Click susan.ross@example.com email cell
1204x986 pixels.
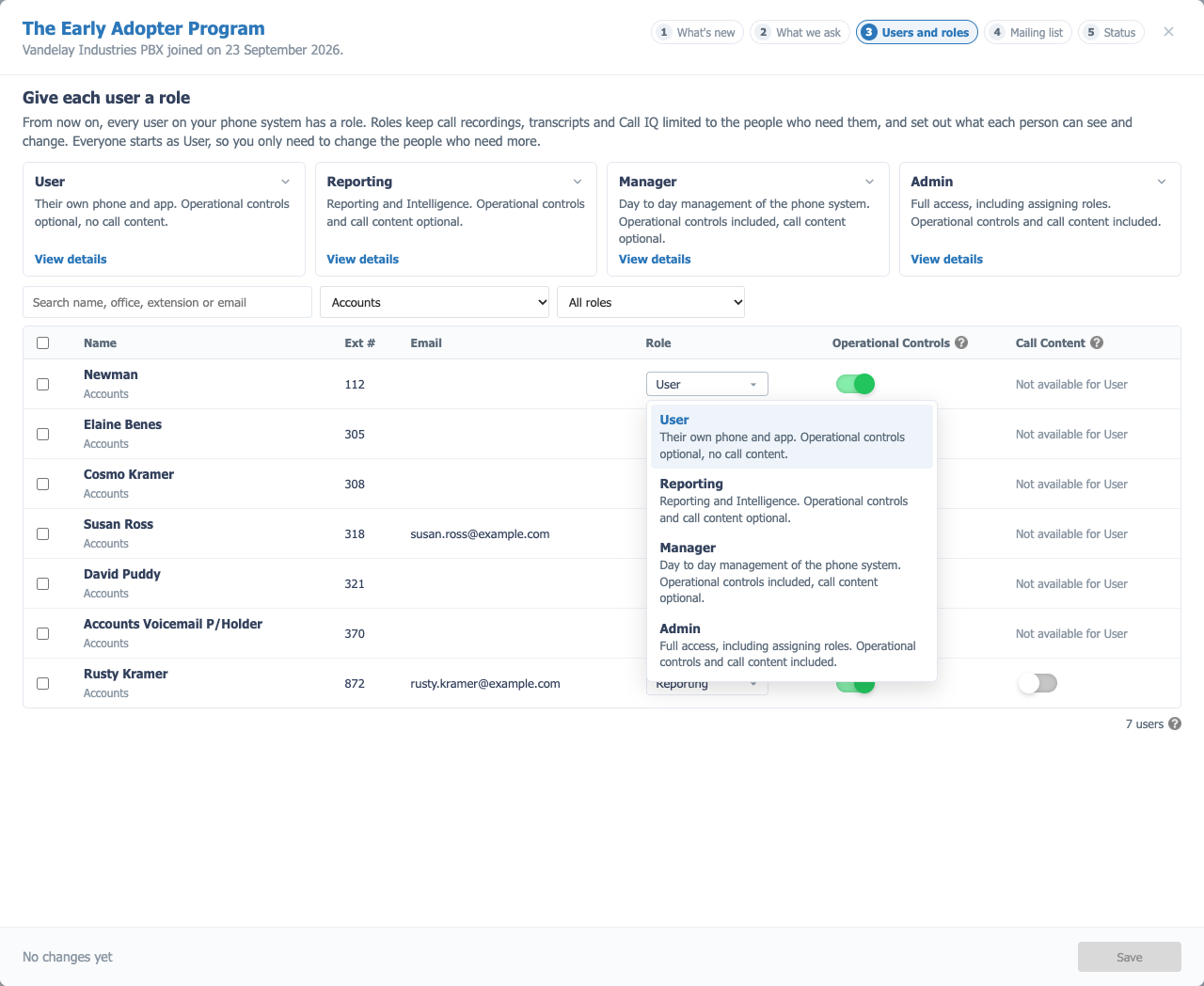coord(480,533)
